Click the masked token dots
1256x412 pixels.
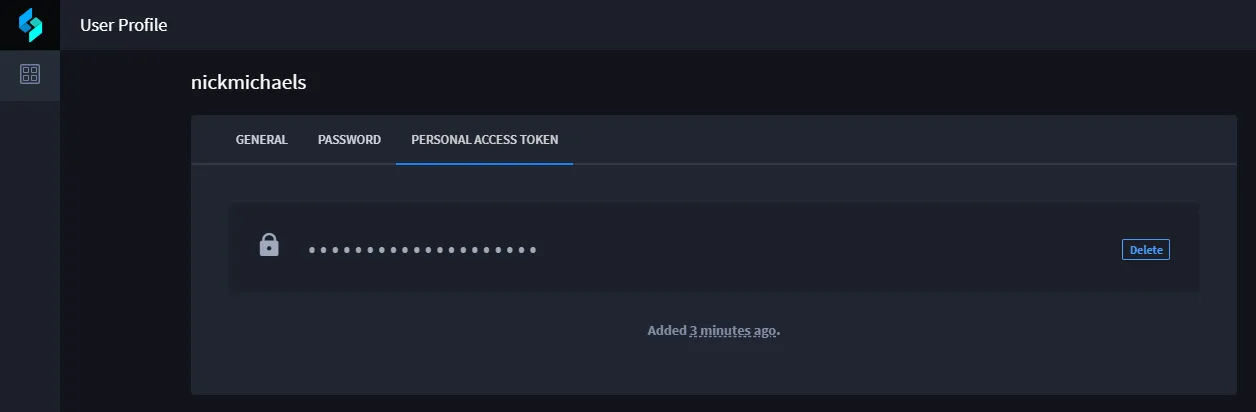[x=422, y=250]
